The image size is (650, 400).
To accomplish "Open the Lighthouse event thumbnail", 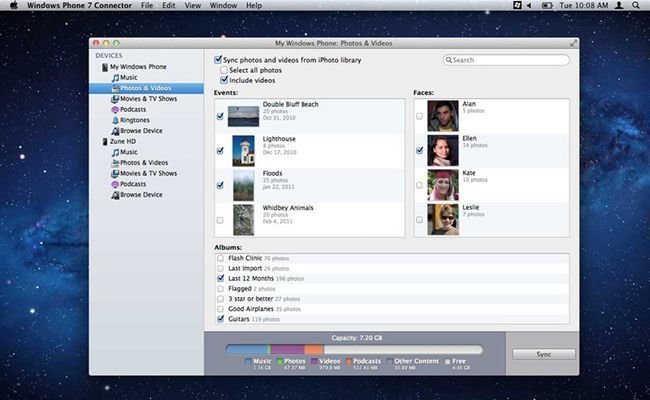I will [x=243, y=151].
